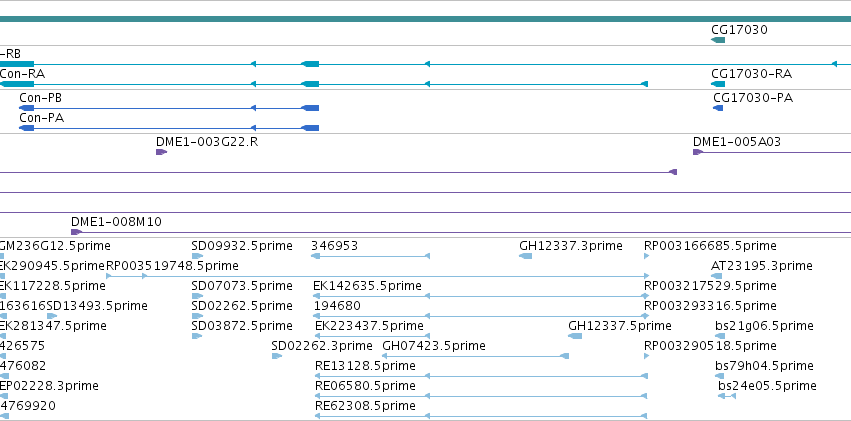Select the 194680 EST label

point(336,306)
